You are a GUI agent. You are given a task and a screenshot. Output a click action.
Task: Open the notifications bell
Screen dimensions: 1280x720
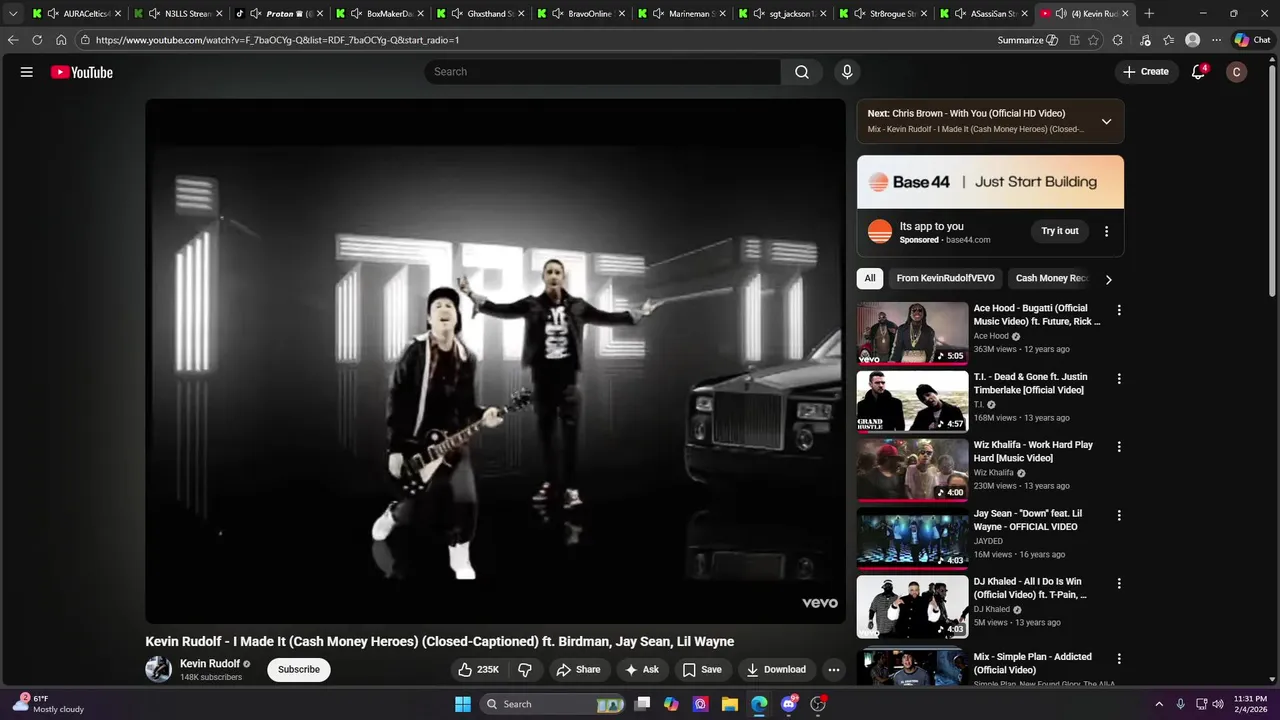tap(1198, 72)
